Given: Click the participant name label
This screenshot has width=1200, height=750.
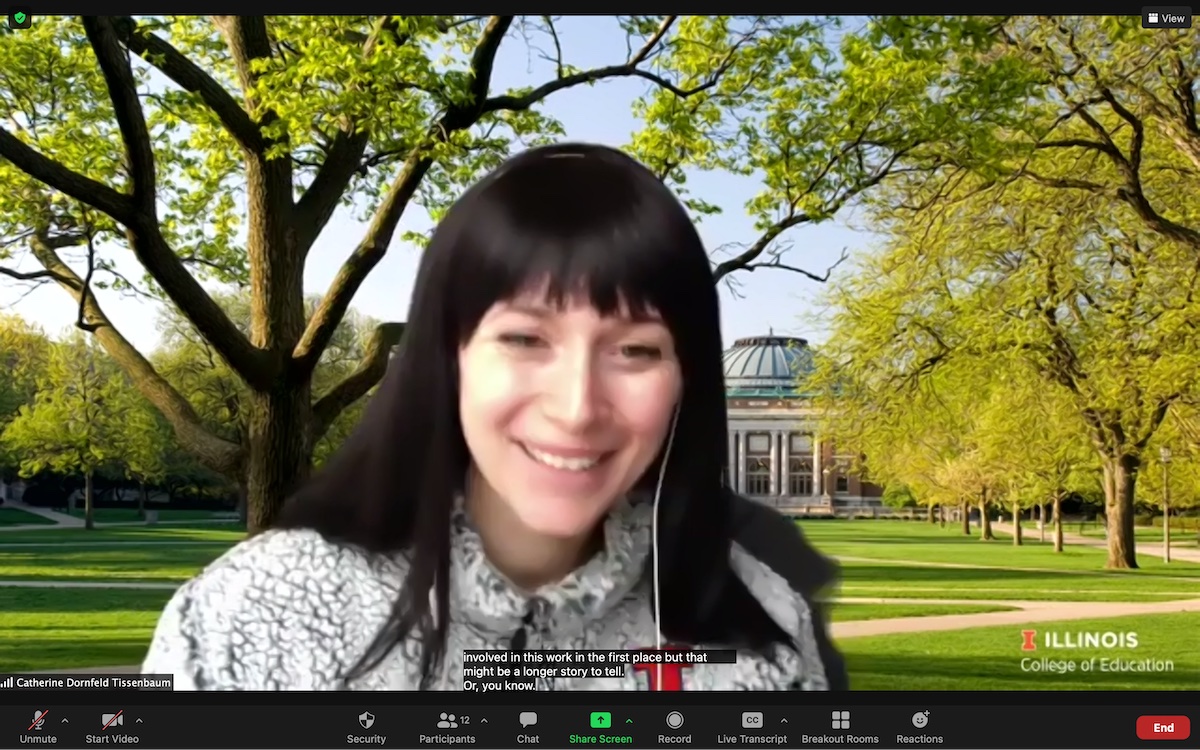Looking at the screenshot, I should click(87, 683).
